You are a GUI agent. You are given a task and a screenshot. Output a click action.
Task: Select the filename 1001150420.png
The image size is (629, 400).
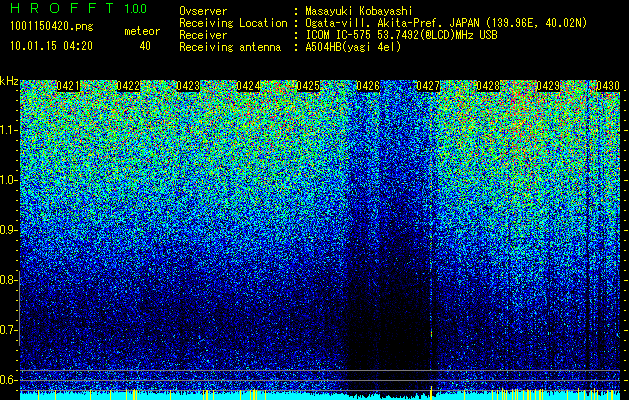[52, 27]
